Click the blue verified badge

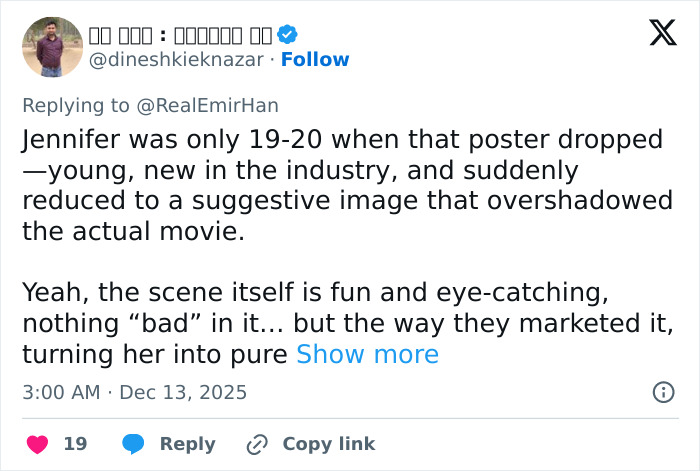[x=288, y=35]
